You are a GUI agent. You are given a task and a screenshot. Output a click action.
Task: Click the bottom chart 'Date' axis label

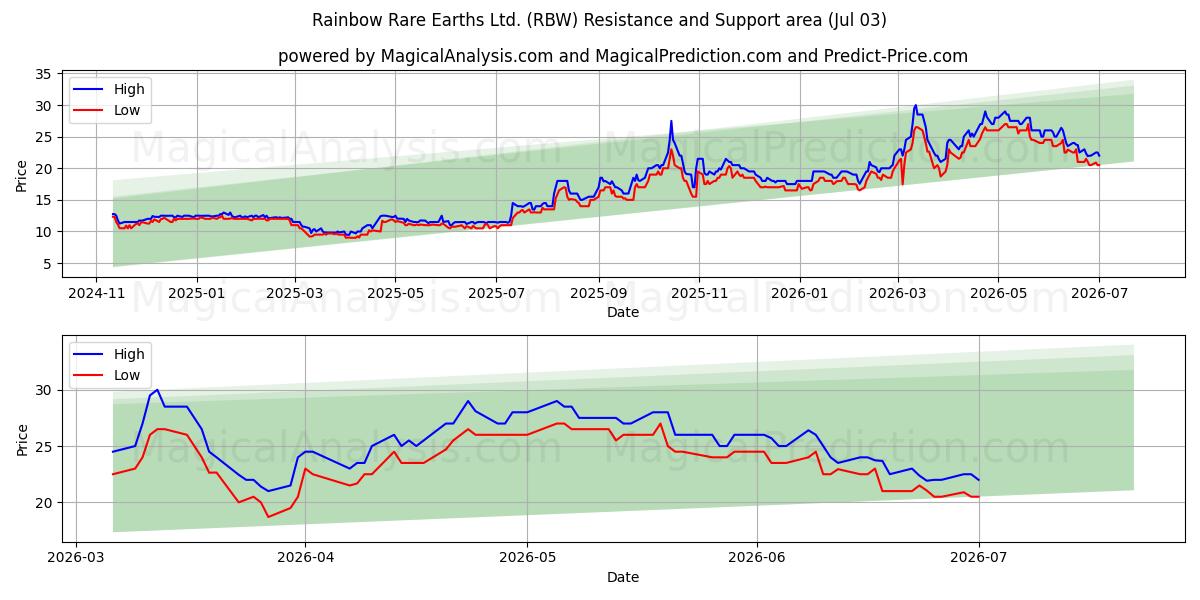coord(623,577)
